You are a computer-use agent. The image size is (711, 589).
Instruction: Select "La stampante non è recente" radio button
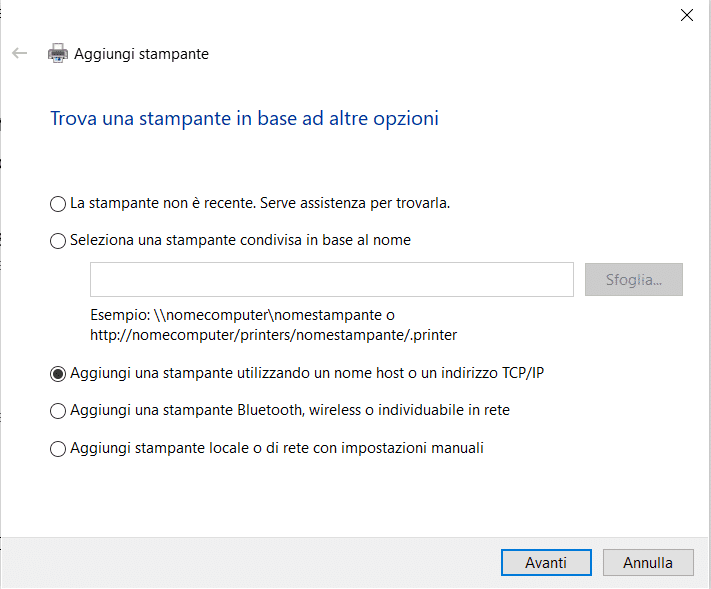click(58, 204)
